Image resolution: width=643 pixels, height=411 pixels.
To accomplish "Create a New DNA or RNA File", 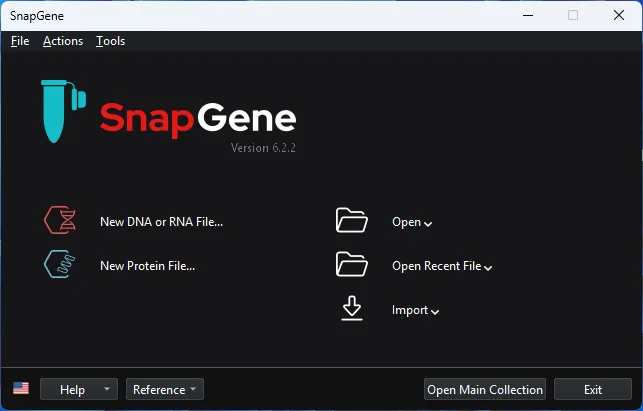I will [x=162, y=222].
